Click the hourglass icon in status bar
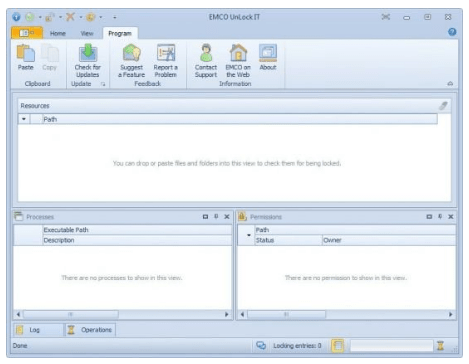The width and height of the screenshot is (469, 364). 440,345
